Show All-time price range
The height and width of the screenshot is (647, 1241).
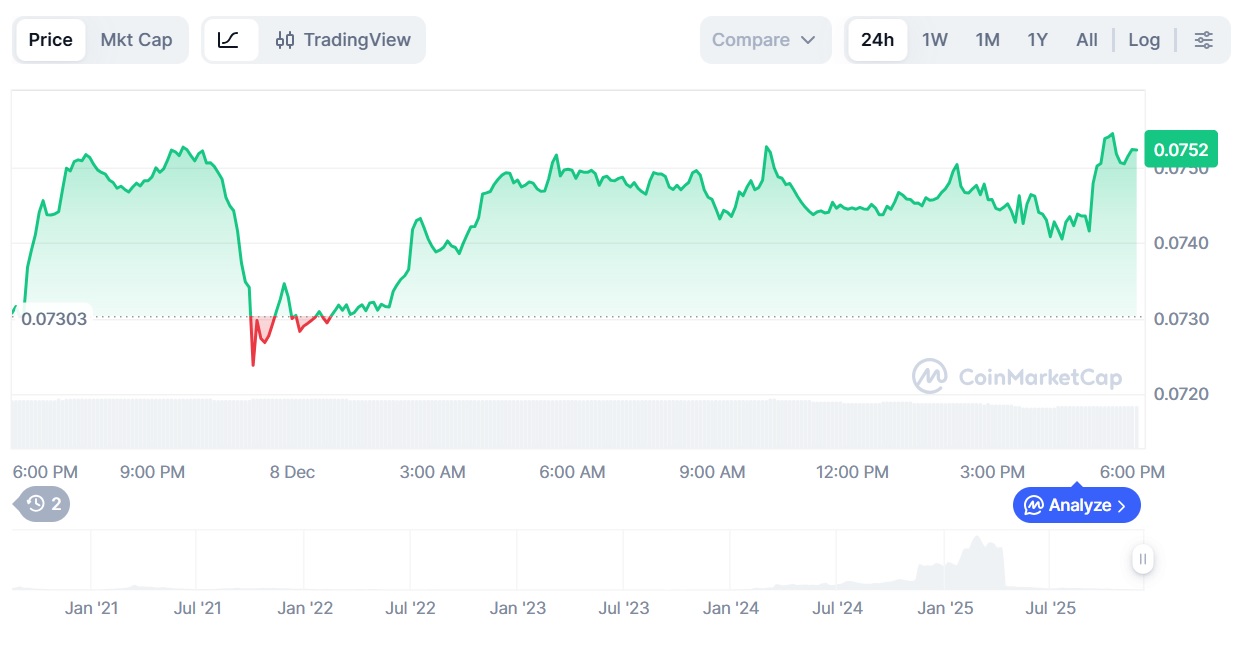[1086, 40]
